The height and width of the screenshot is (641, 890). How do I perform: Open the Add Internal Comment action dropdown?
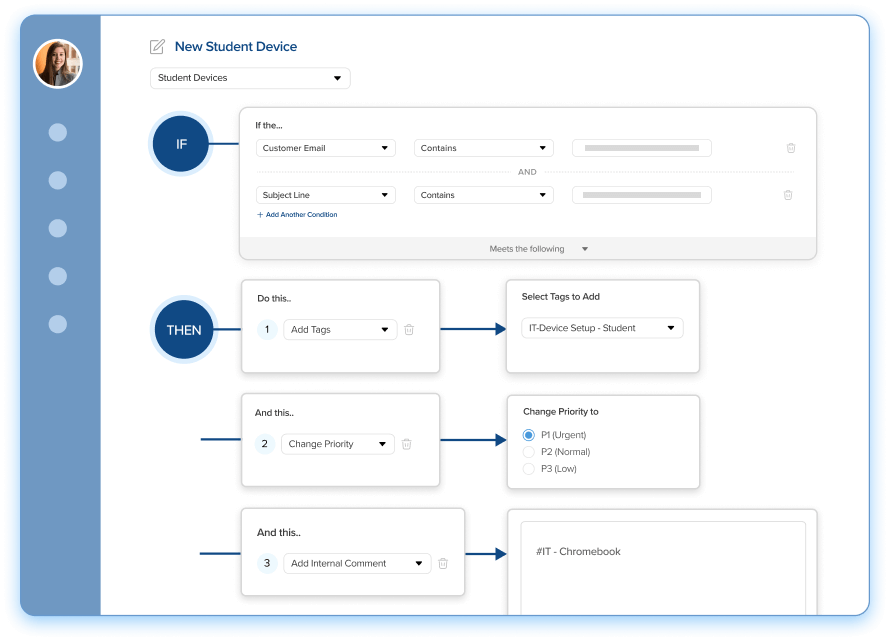tap(357, 563)
